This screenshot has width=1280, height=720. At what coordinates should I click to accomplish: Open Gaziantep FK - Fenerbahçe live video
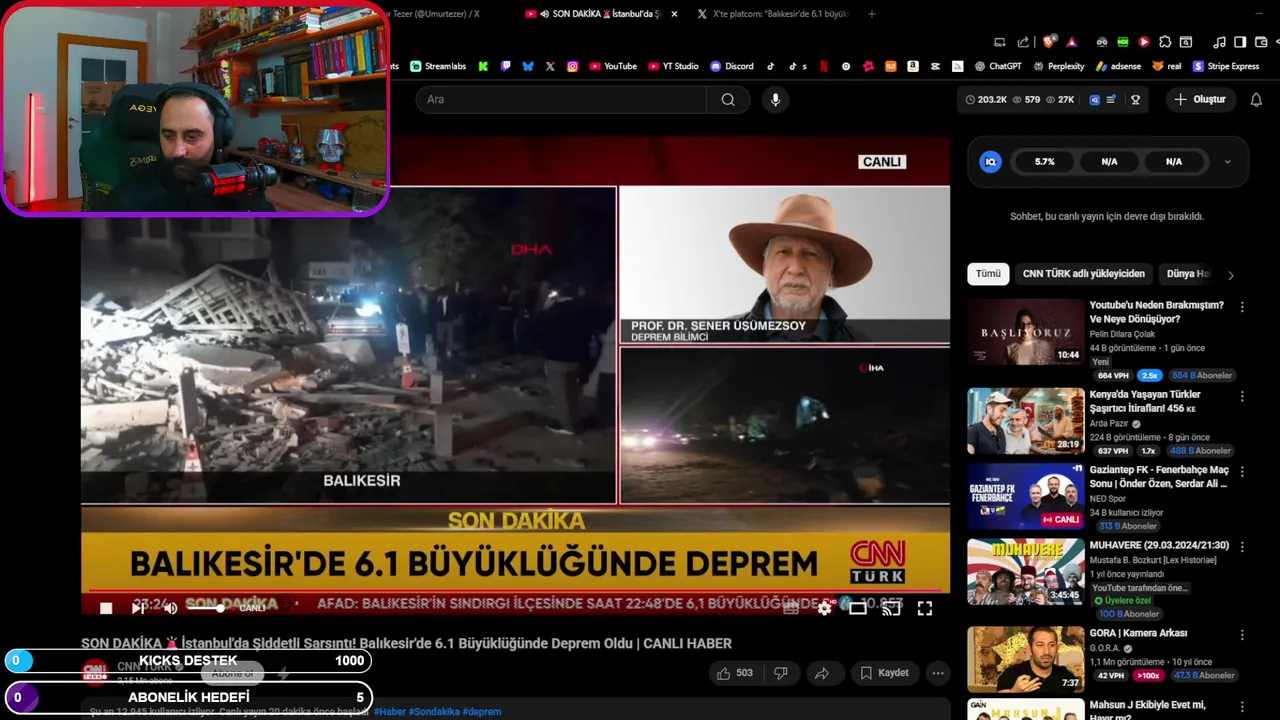(1025, 495)
